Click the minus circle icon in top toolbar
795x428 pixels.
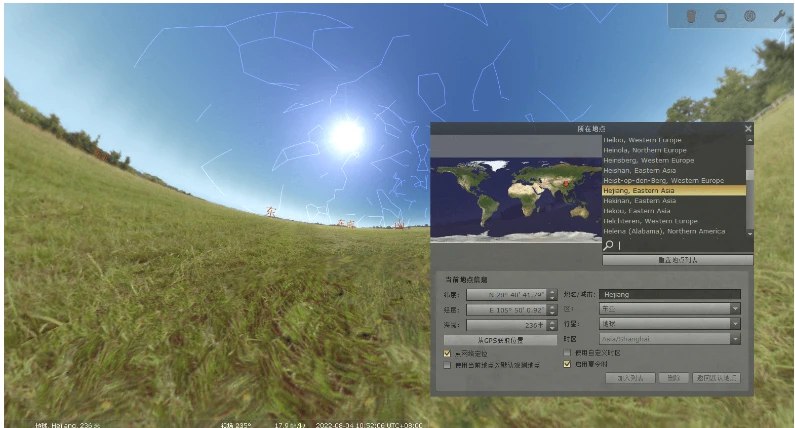[720, 16]
